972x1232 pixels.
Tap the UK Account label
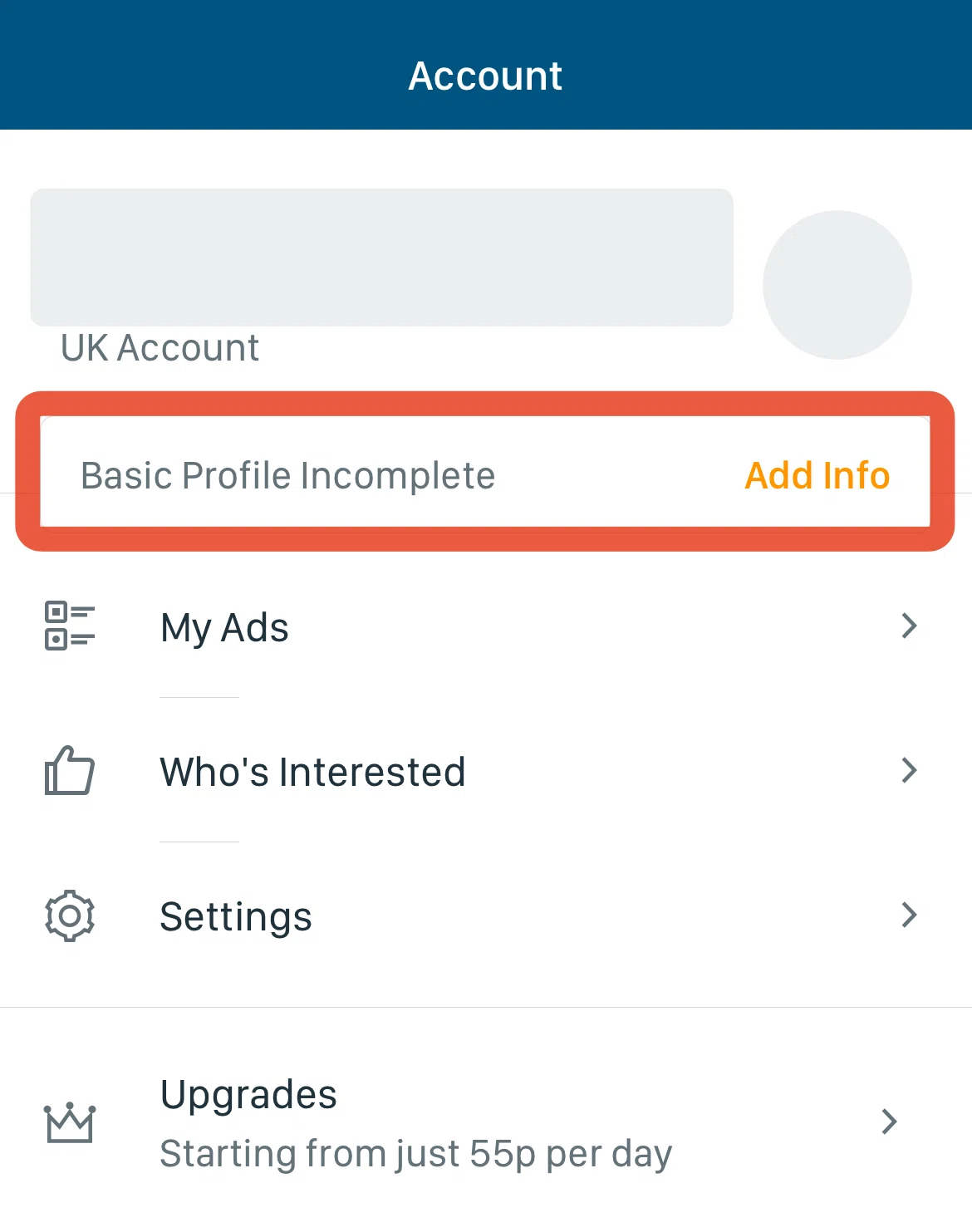click(x=160, y=348)
